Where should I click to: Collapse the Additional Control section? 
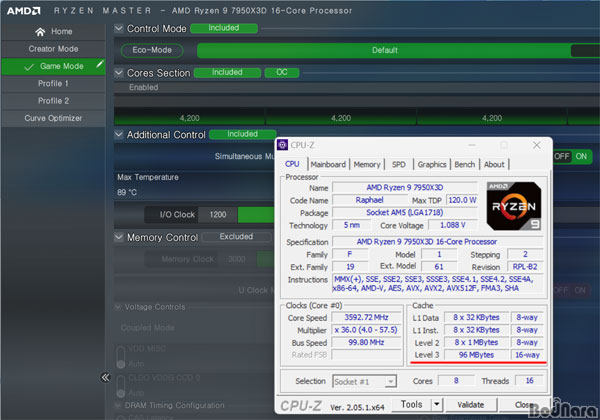(x=119, y=134)
